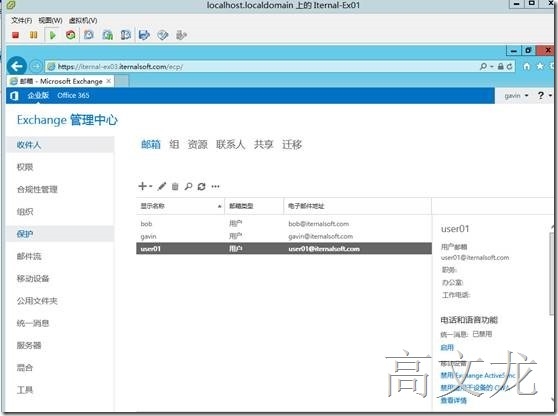Viewport: 558px width, 416px height.
Task: Click the VM reset icon
Action: pyautogui.click(x=70, y=35)
